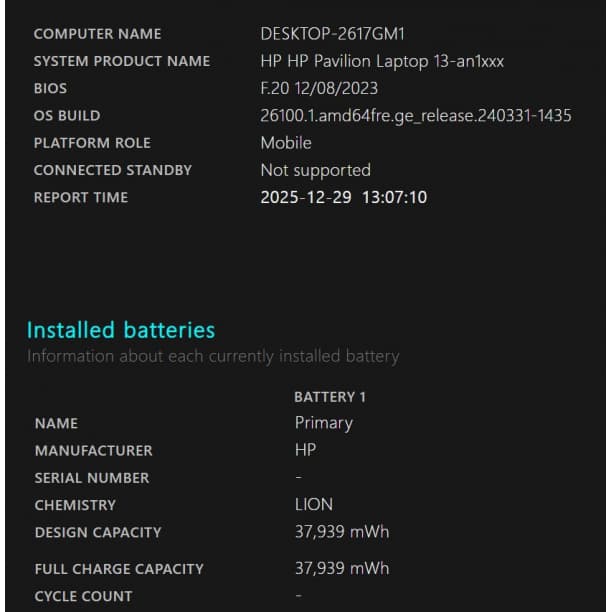The height and width of the screenshot is (612, 612).
Task: Click the BATTERY 1 column header
Action: pos(330,397)
